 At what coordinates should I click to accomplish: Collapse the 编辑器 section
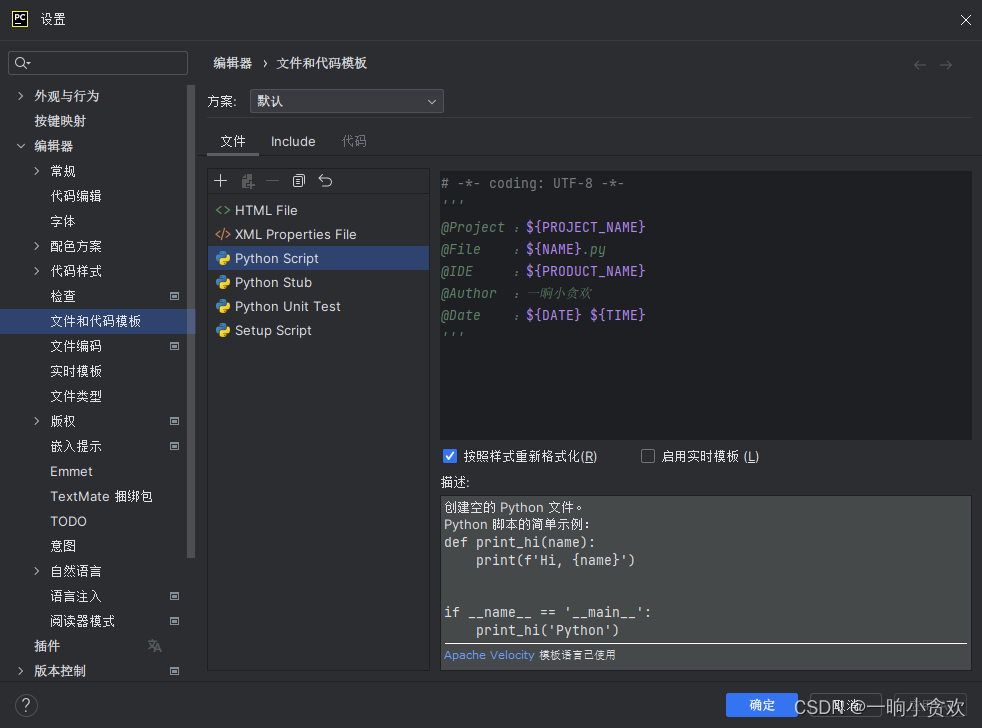click(20, 145)
